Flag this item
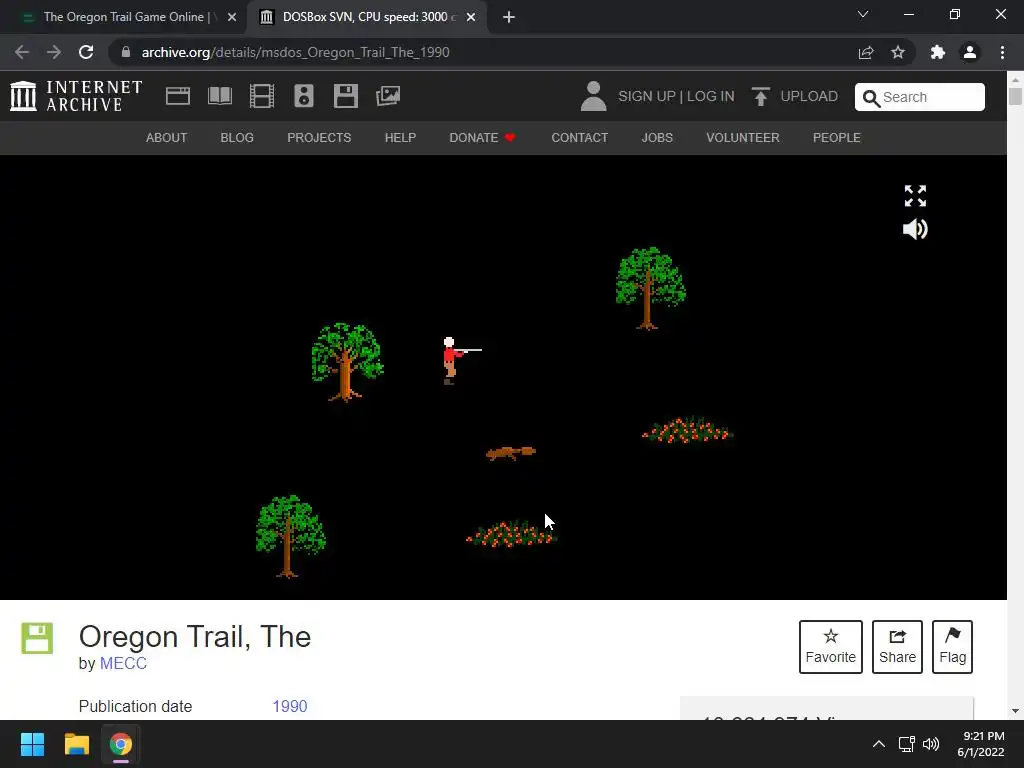The image size is (1024, 768). (x=952, y=647)
